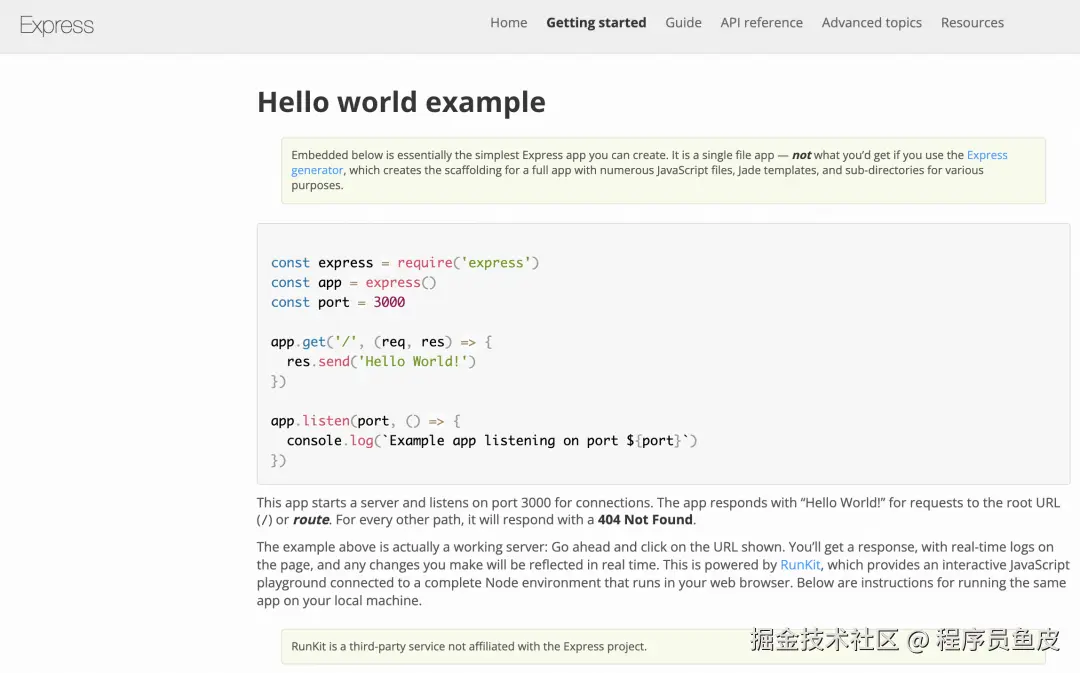Click the res.send('Hello World!') line
This screenshot has width=1080, height=673.
pyautogui.click(x=381, y=361)
